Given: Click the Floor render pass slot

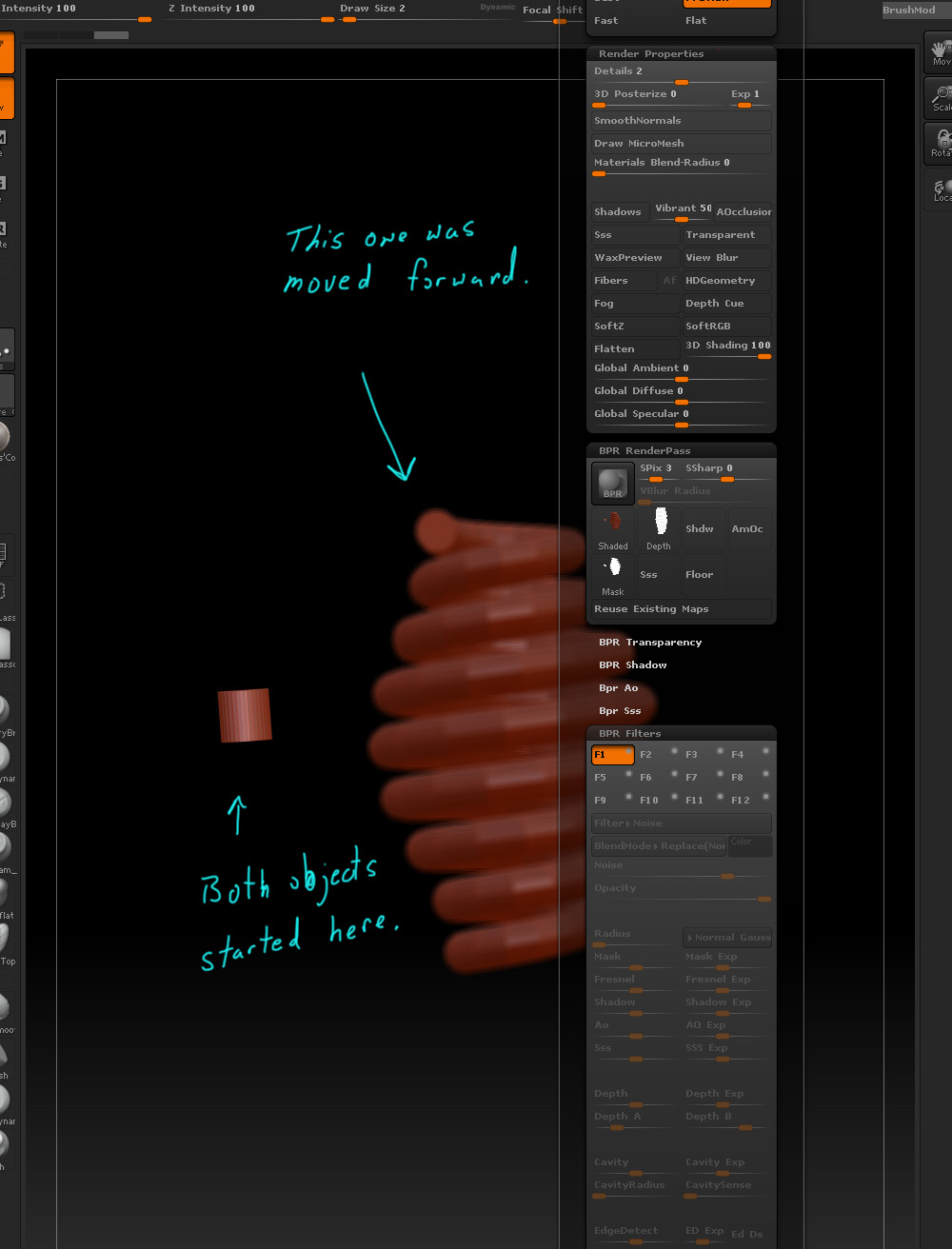Looking at the screenshot, I should pyautogui.click(x=704, y=575).
